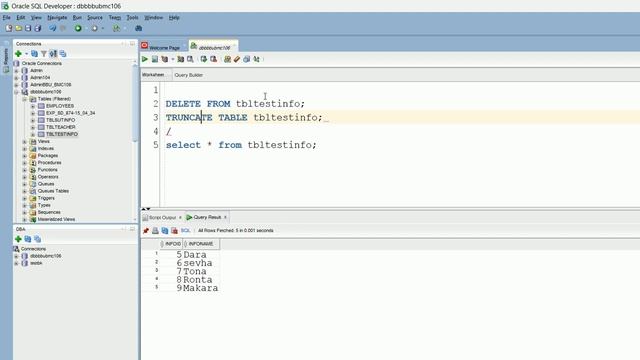Open the File menu
Screen dimensions: 640x360
tap(7, 18)
